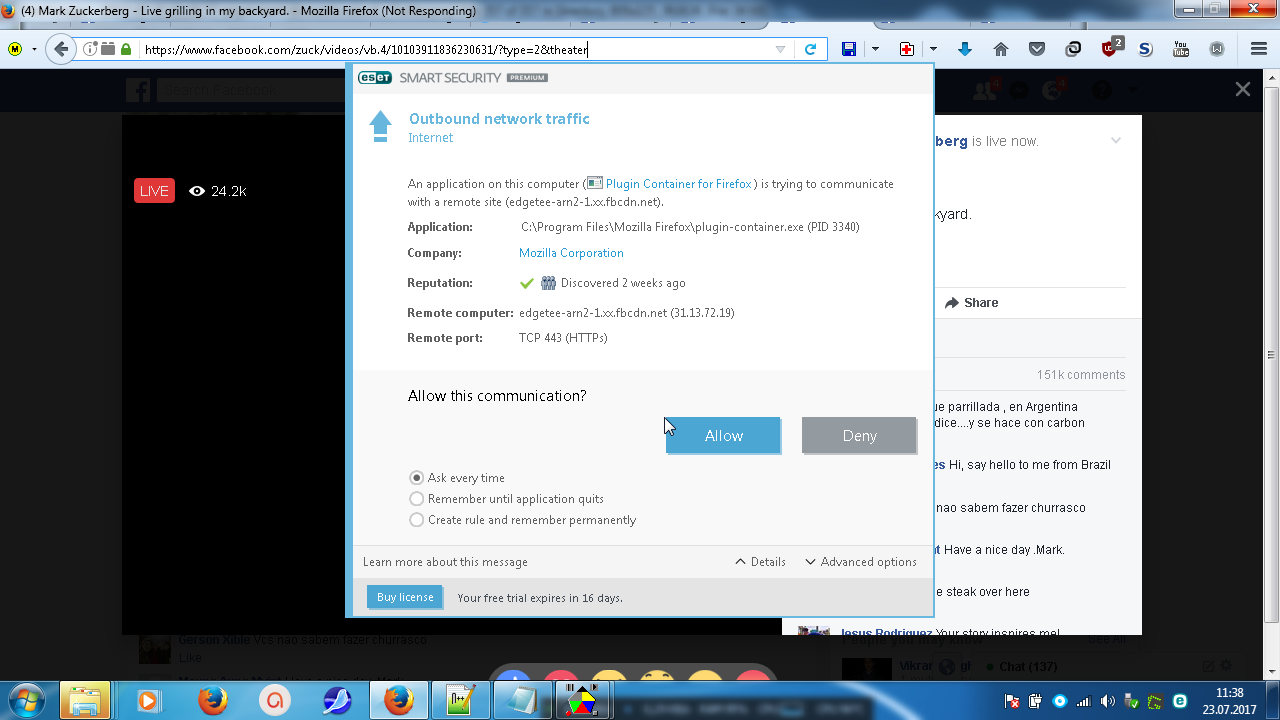
Task: Collapse the Details section in ESET dialog
Action: tap(760, 562)
